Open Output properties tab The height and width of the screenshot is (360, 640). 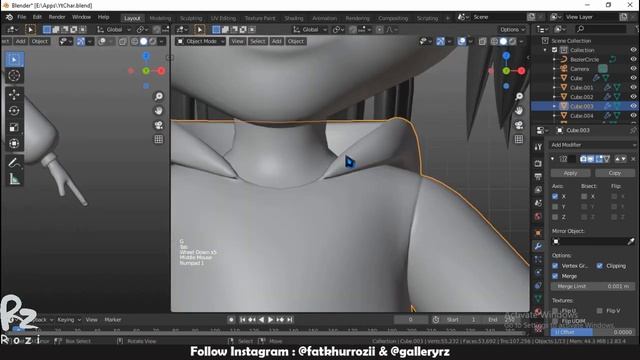[538, 177]
